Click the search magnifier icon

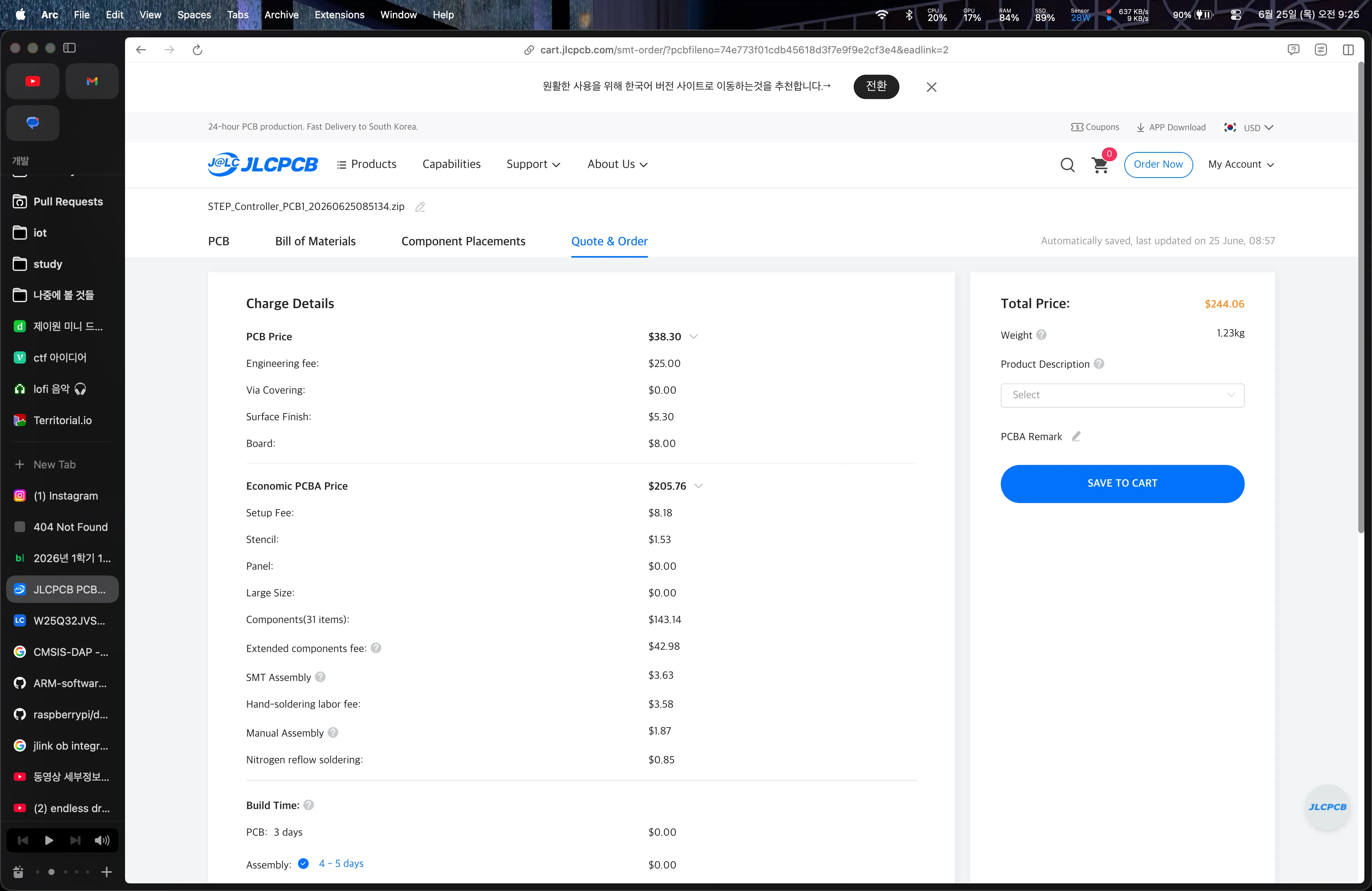click(x=1067, y=165)
